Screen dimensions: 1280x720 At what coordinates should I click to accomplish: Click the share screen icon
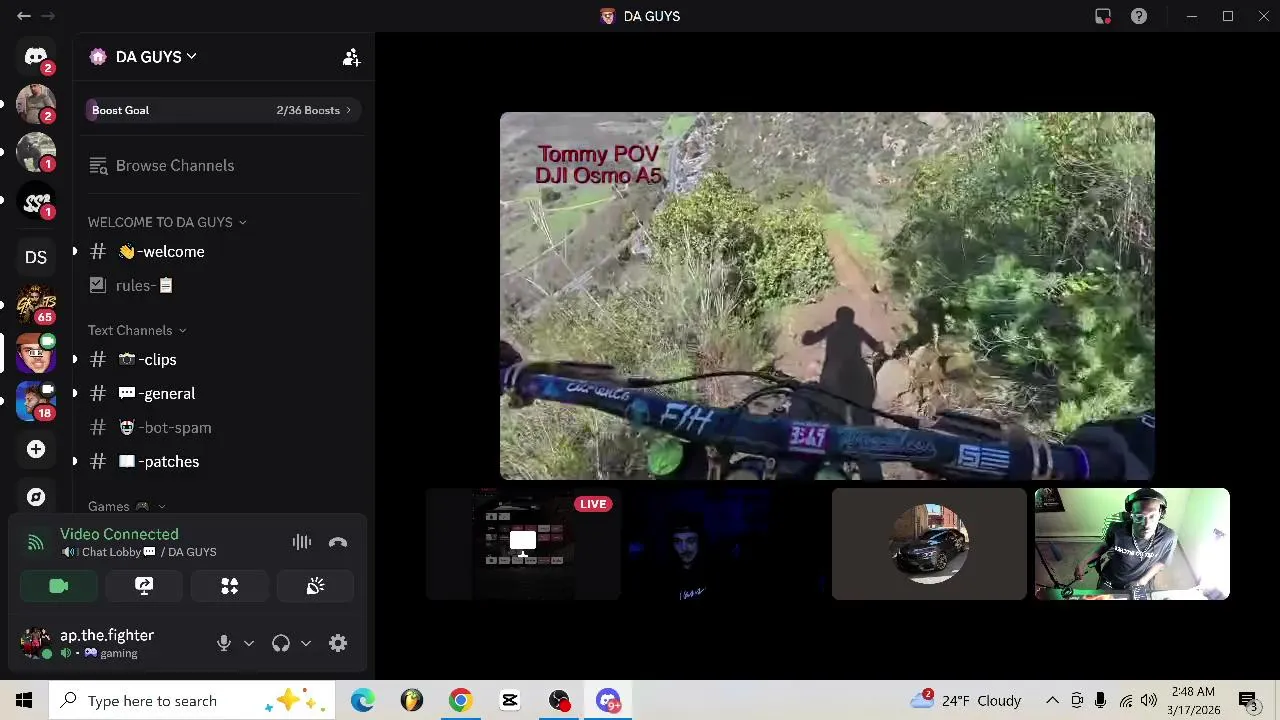144,586
